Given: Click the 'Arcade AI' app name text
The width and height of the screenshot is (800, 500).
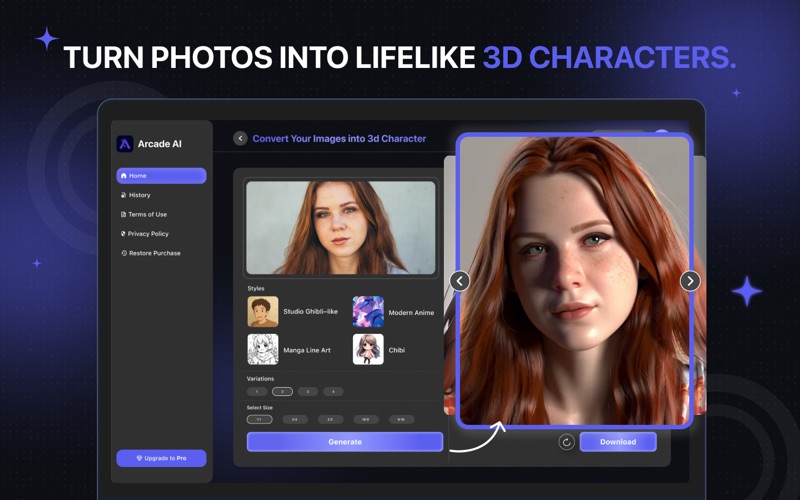Looking at the screenshot, I should pos(159,144).
